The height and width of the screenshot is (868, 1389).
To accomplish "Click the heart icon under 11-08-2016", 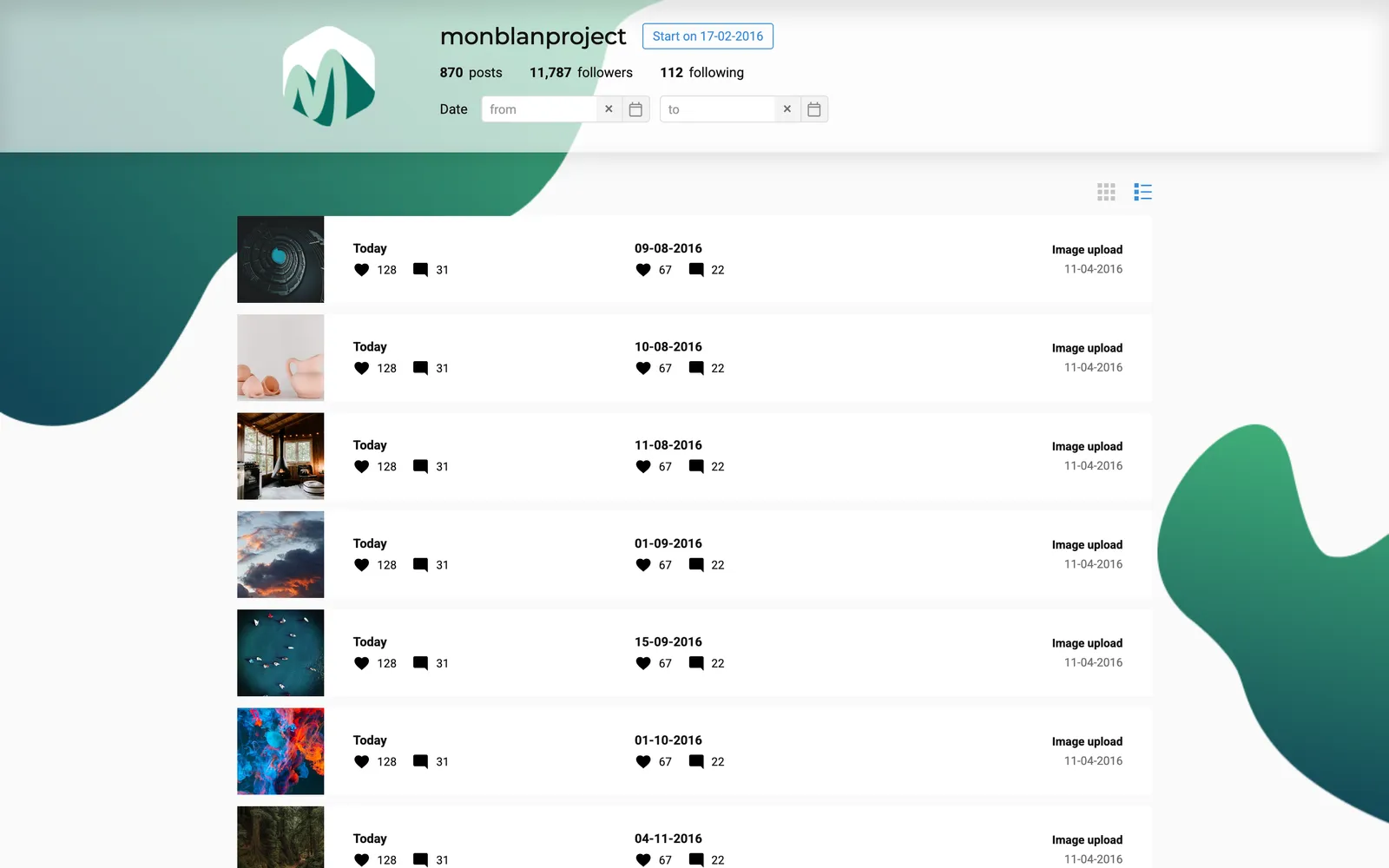I will (643, 466).
